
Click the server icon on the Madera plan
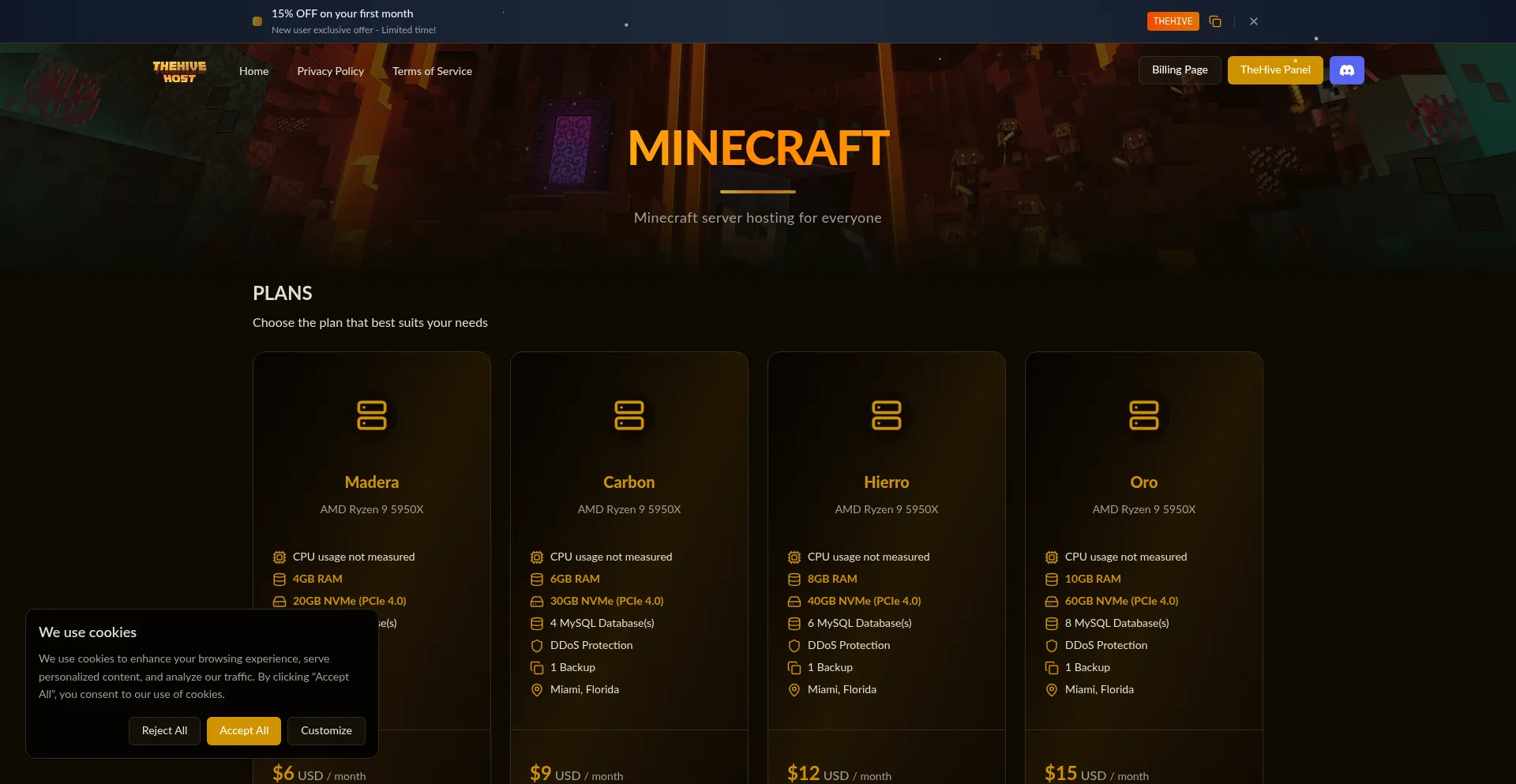[x=371, y=415]
